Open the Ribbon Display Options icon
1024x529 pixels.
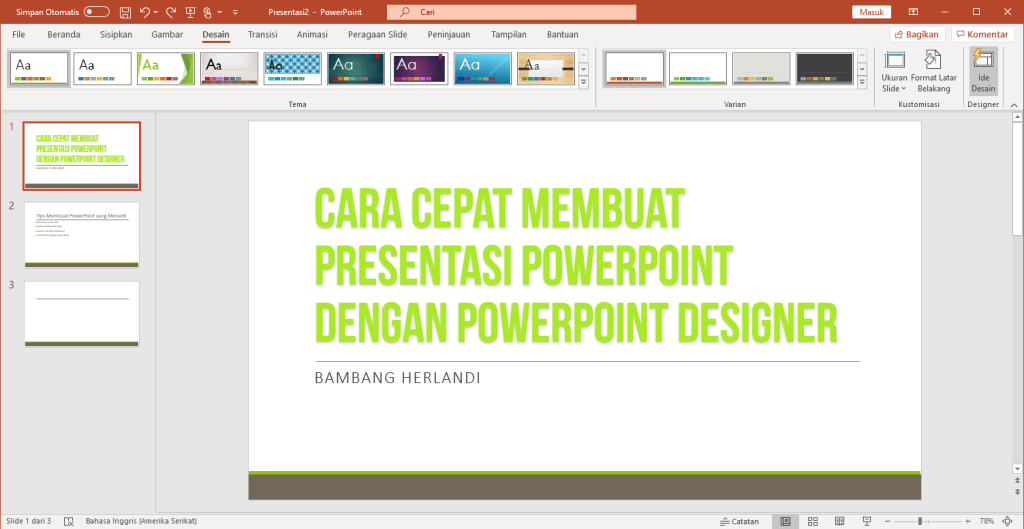(x=913, y=12)
